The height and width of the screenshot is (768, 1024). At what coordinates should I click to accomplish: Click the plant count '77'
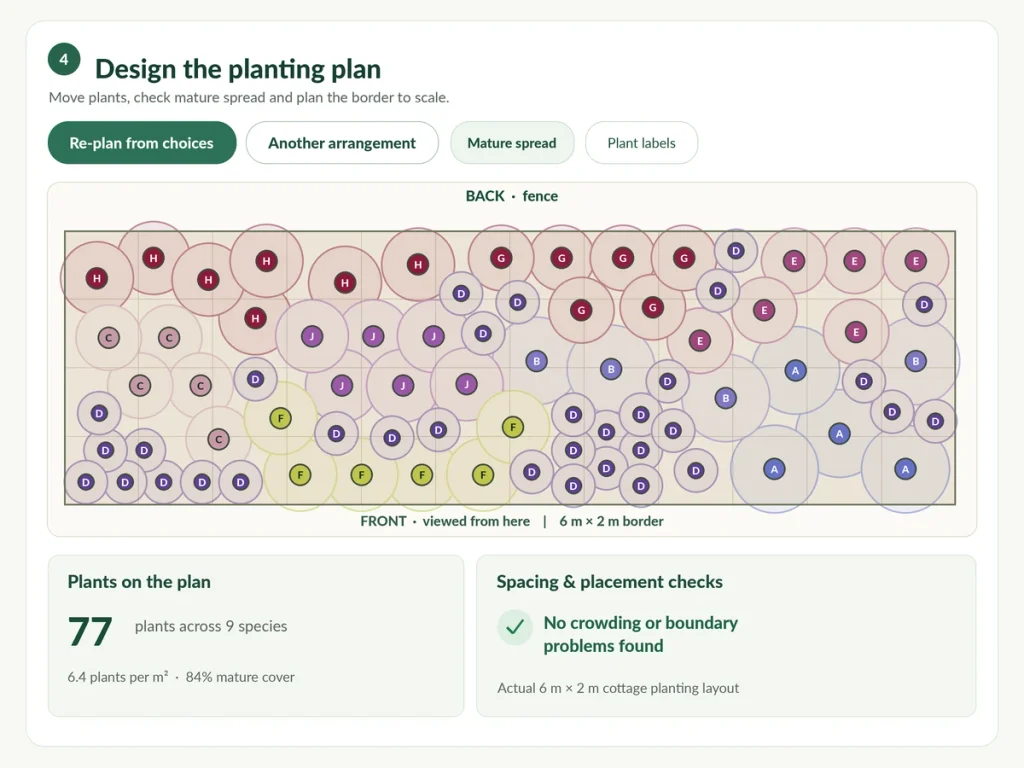(x=90, y=632)
